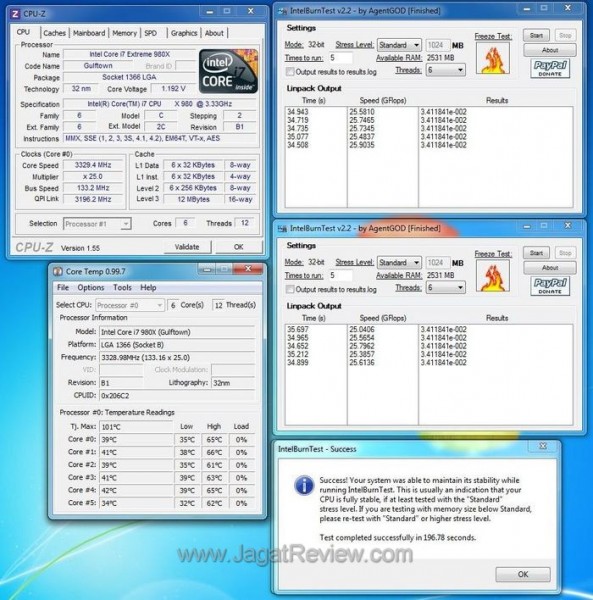Viewport: 593px width, 600px height.
Task: Click the 1024 MB field in upper IntelBurnTest
Action: pyautogui.click(x=437, y=45)
